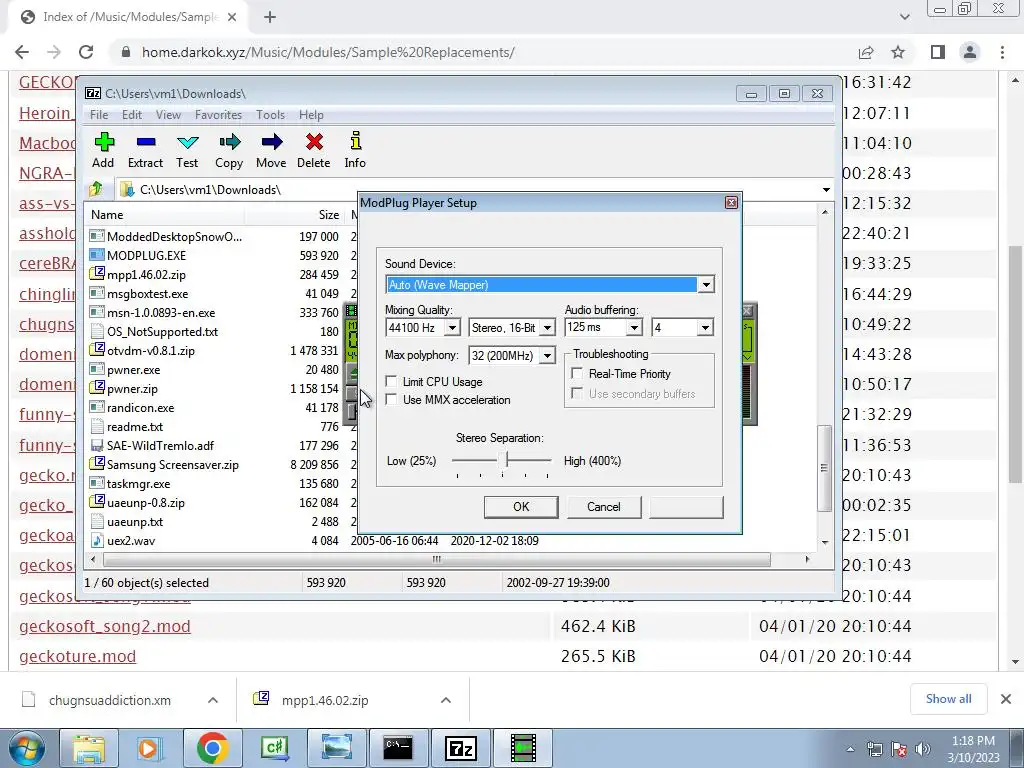
Task: Open the 7-Zip Help menu
Action: click(x=311, y=115)
